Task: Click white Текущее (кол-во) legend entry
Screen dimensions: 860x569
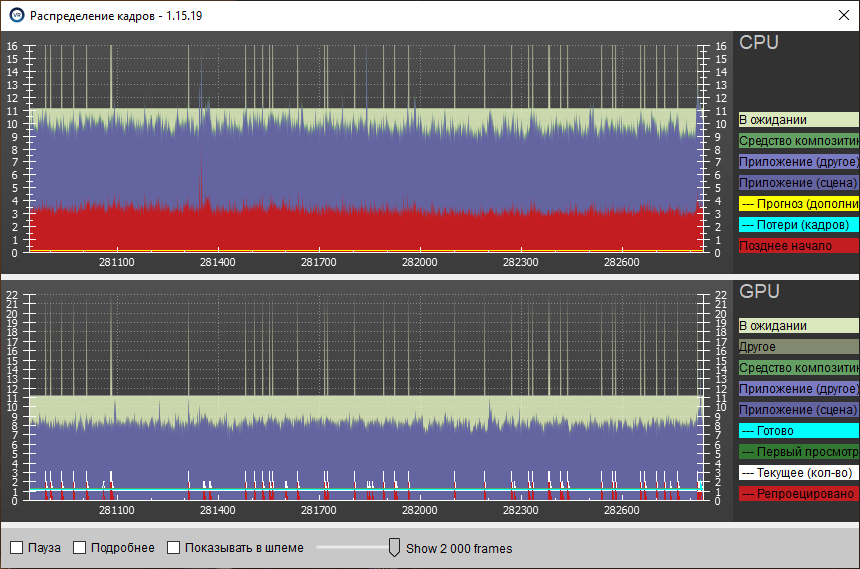Action: pos(799,472)
